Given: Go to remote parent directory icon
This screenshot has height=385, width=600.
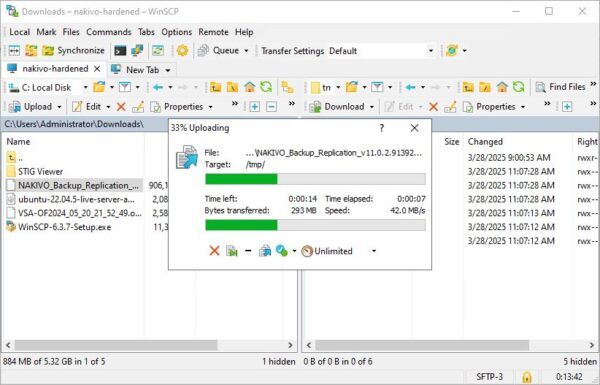Looking at the screenshot, I should pyautogui.click(x=468, y=87).
